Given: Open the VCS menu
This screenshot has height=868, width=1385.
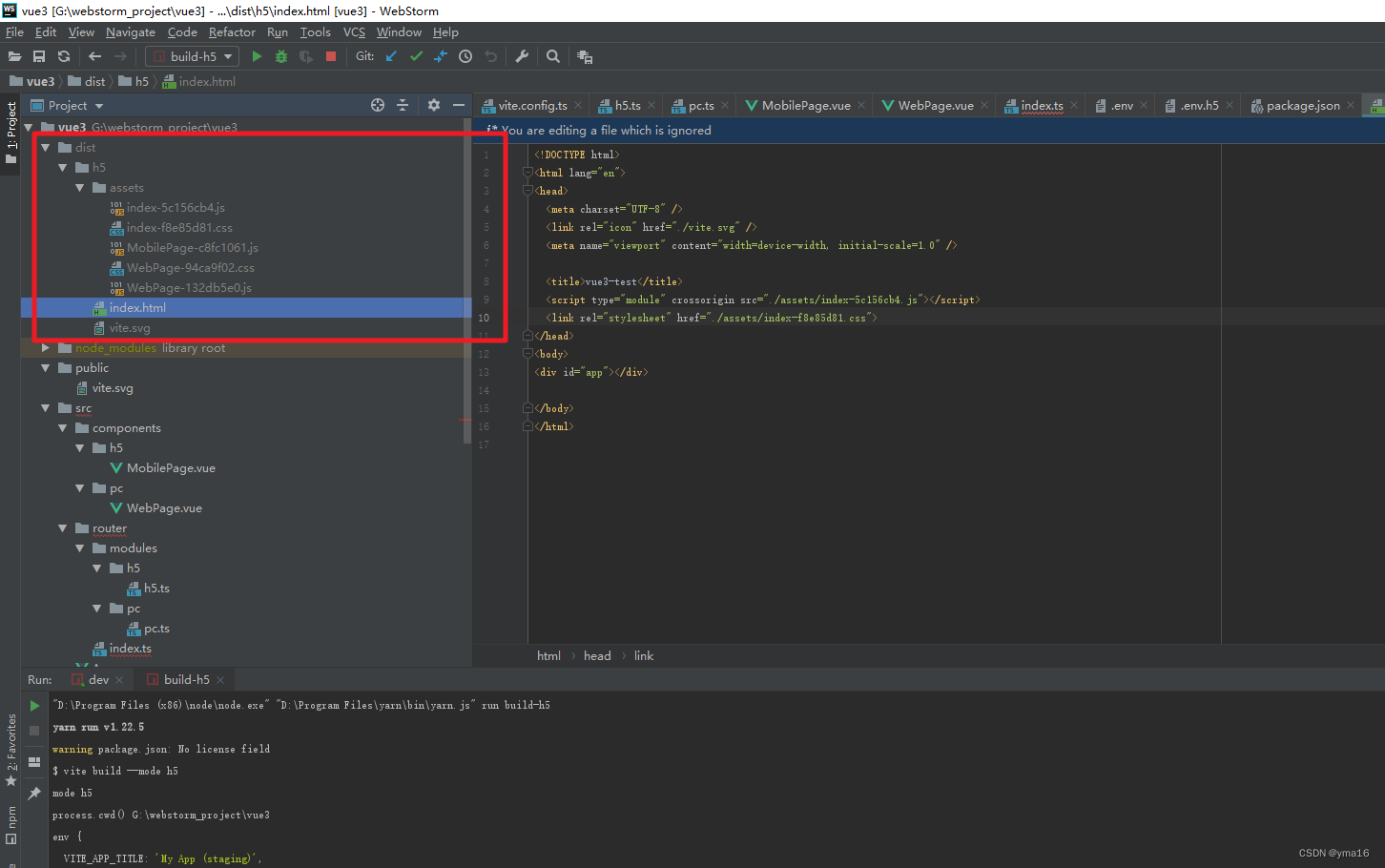Looking at the screenshot, I should pyautogui.click(x=354, y=31).
